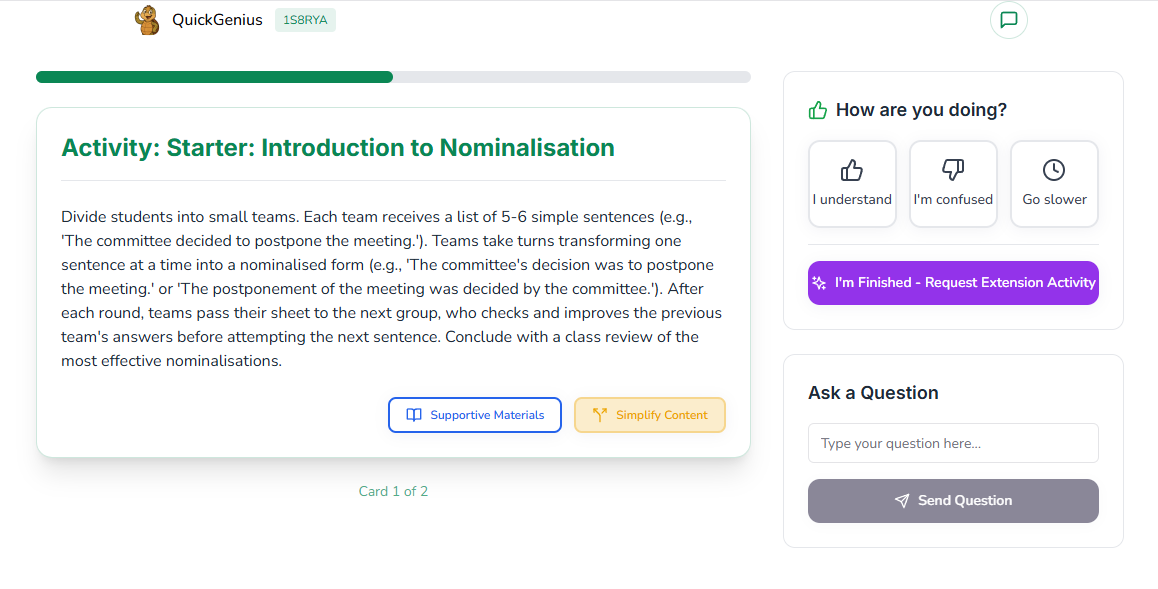Screen dimensions: 1158x589
Task: Click the split-arrow icon beside Simplify Content
Action: click(600, 415)
